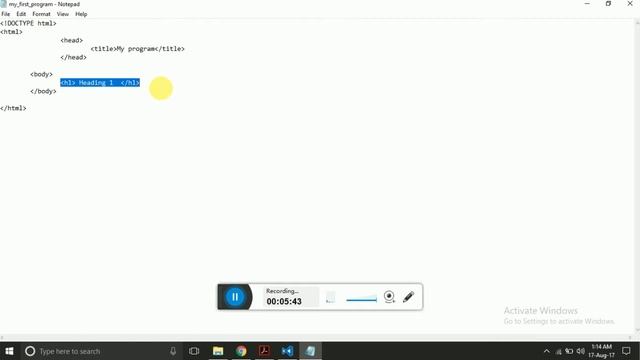Show hidden system tray icons

(547, 351)
